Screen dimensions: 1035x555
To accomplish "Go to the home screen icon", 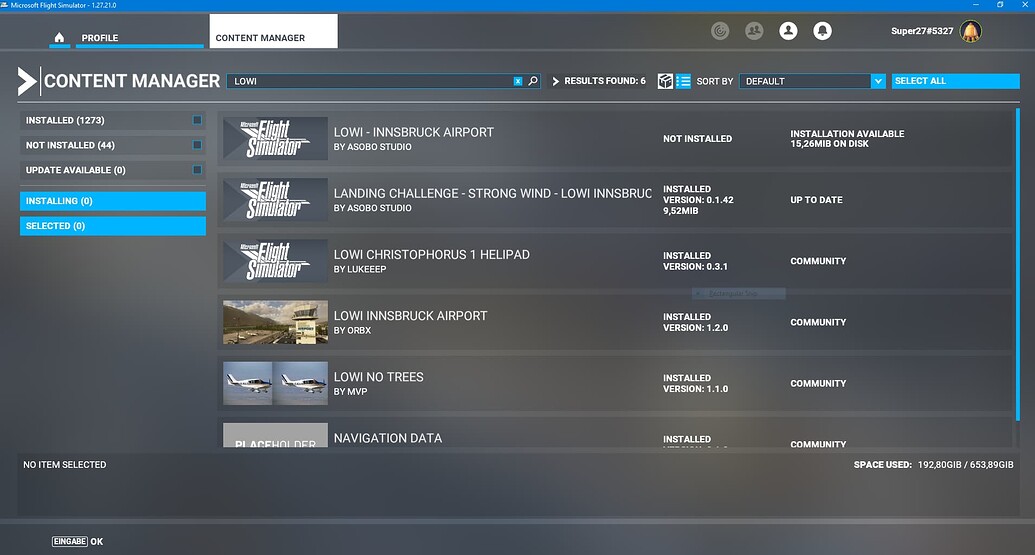I will (x=59, y=38).
